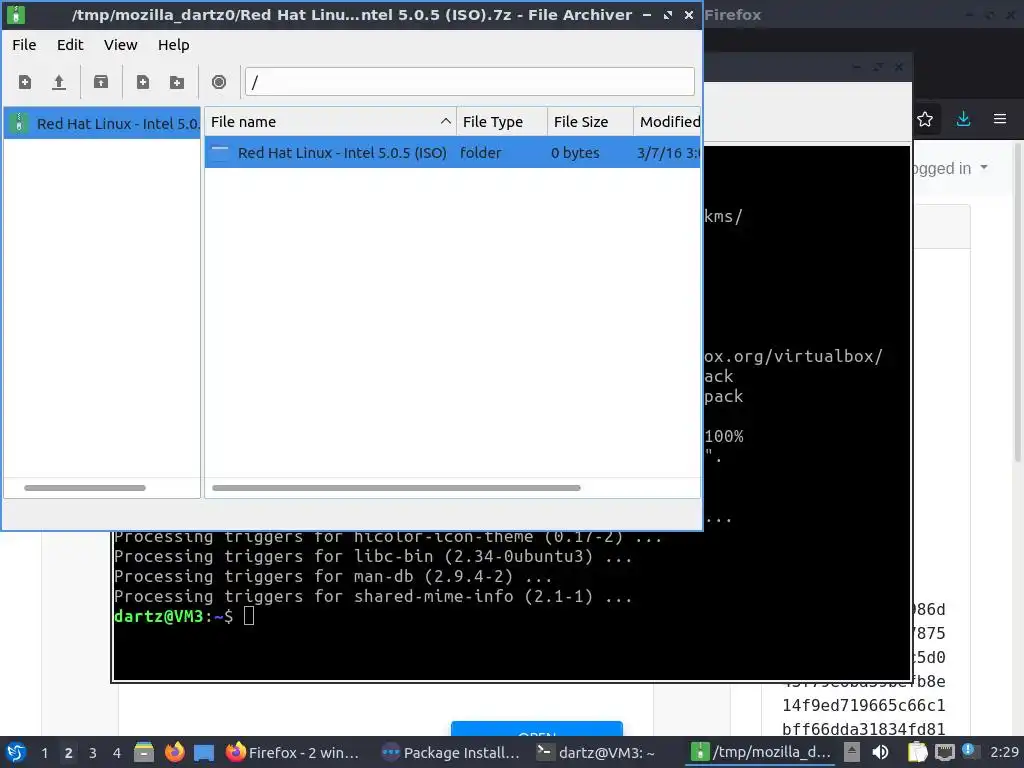The image size is (1024, 768).
Task: Click the Open archive upload-arrow icon
Action: tap(59, 82)
